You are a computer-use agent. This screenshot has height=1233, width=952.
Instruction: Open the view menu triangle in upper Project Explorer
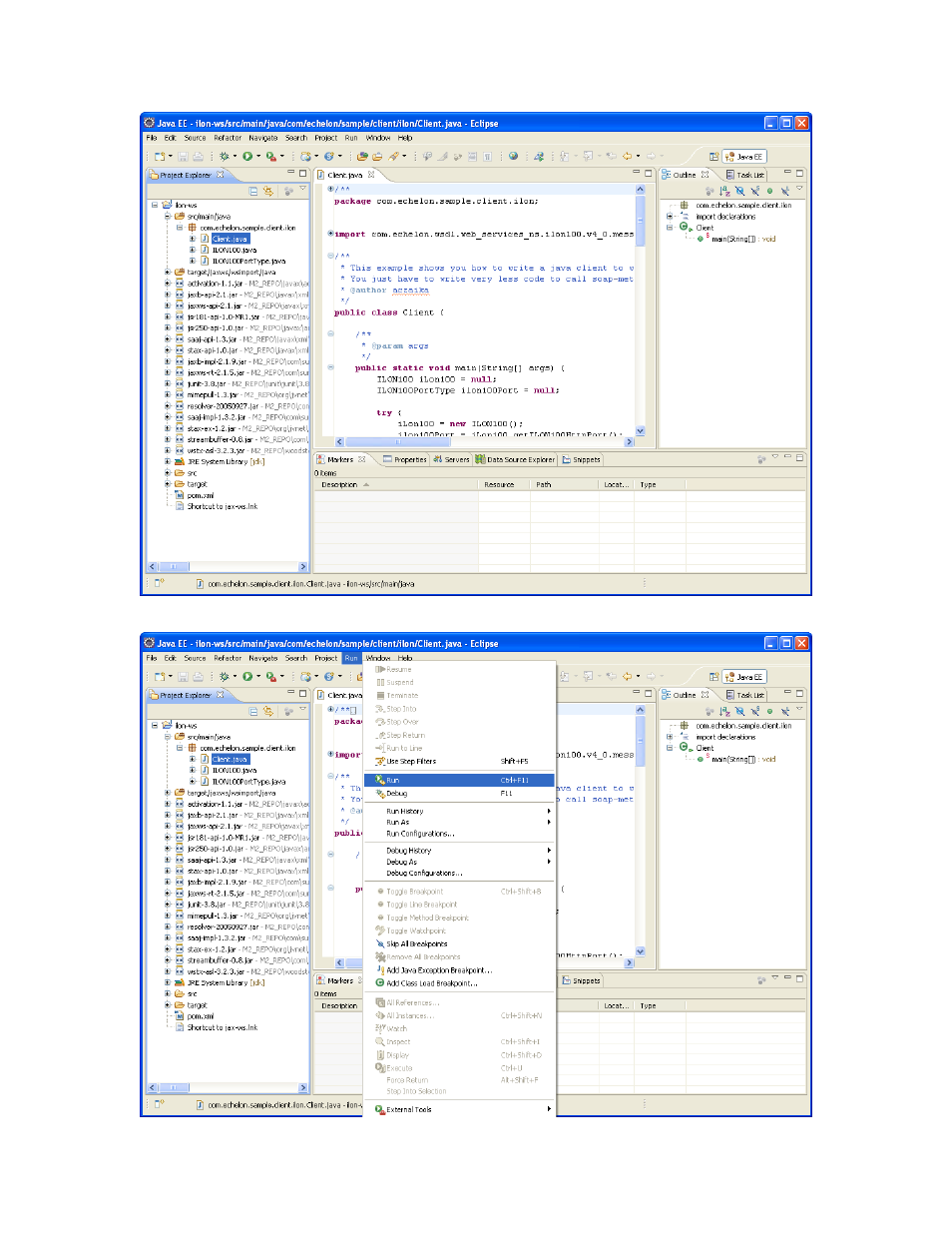point(302,189)
